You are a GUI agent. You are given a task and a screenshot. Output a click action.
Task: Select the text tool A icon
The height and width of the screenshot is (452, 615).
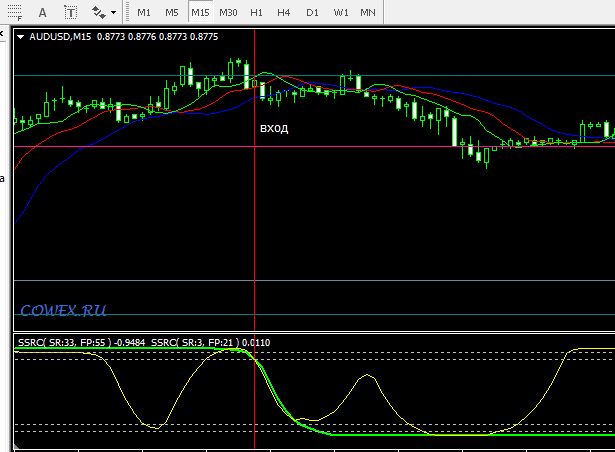[x=42, y=13]
